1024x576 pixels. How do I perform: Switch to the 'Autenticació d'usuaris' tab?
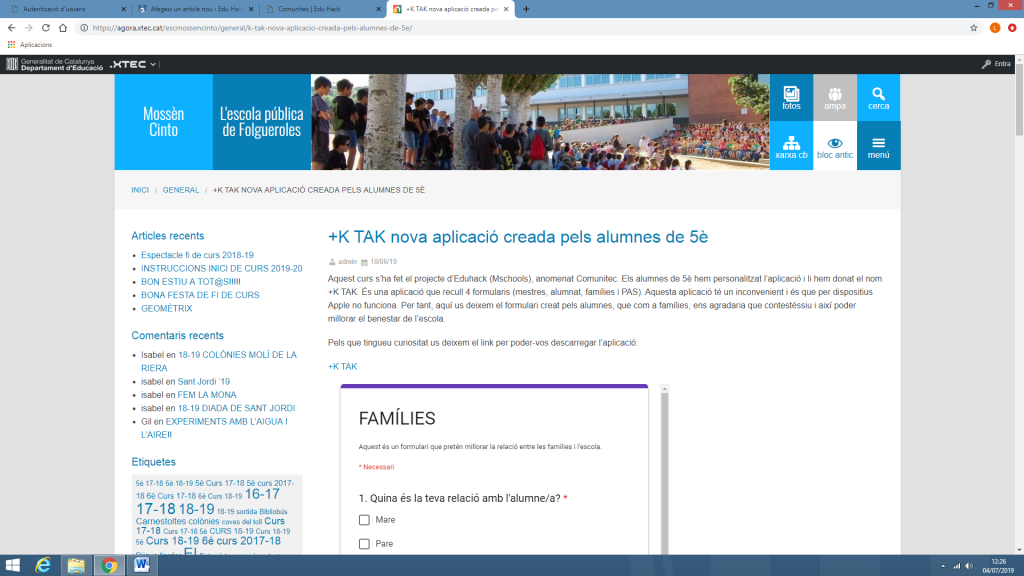(60, 9)
